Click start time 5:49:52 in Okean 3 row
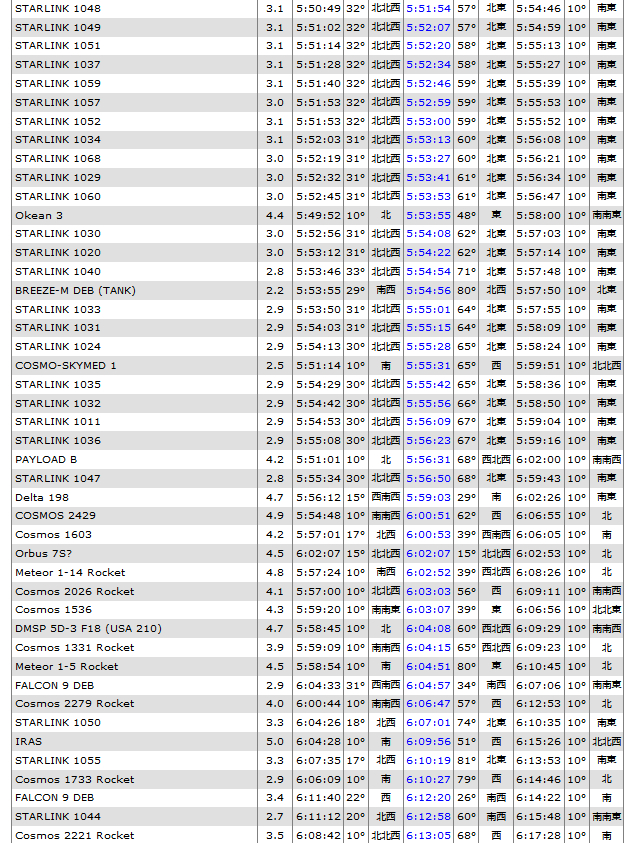Image resolution: width=637 pixels, height=843 pixels. click(318, 215)
